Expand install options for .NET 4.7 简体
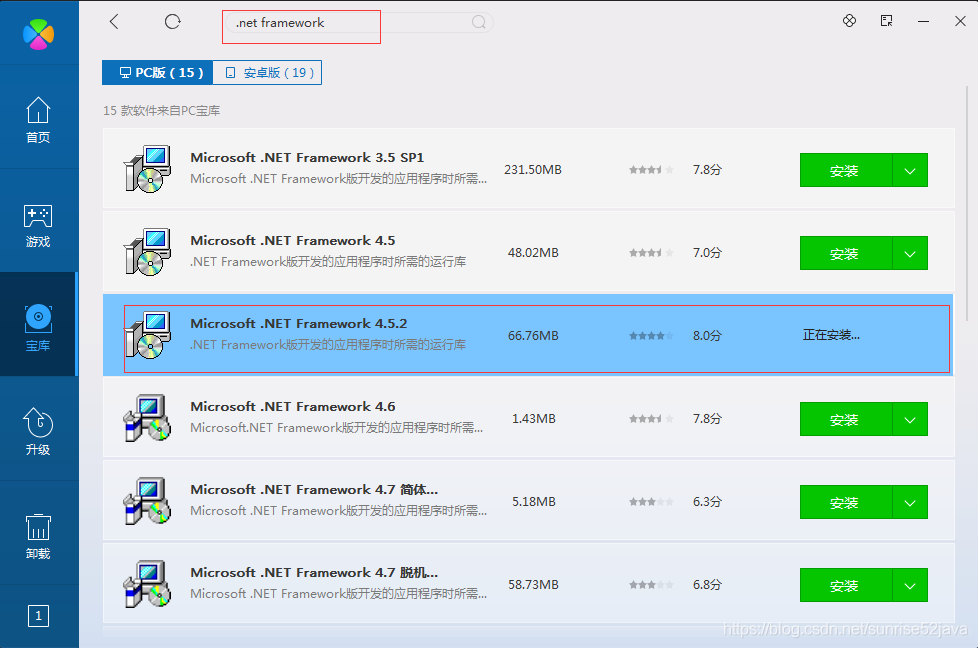Viewport: 978px width, 648px height. [x=910, y=501]
